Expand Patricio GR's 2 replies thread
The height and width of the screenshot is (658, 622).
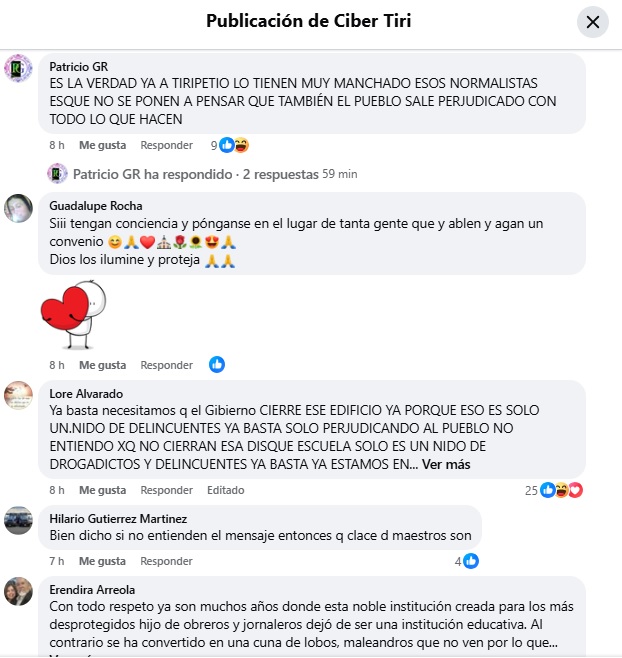[196, 174]
